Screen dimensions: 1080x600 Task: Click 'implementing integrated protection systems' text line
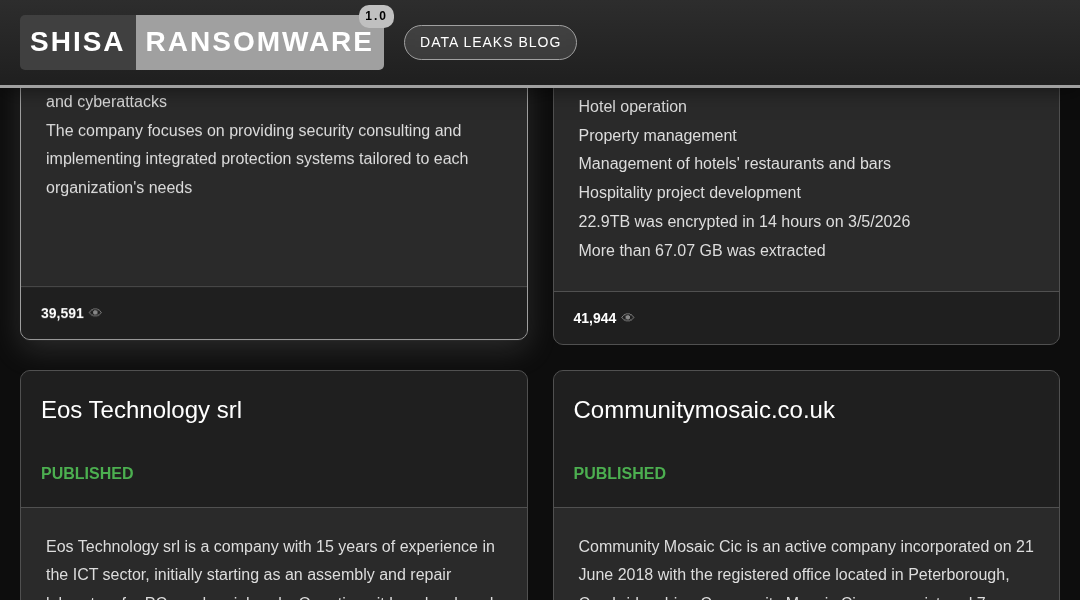[257, 159]
